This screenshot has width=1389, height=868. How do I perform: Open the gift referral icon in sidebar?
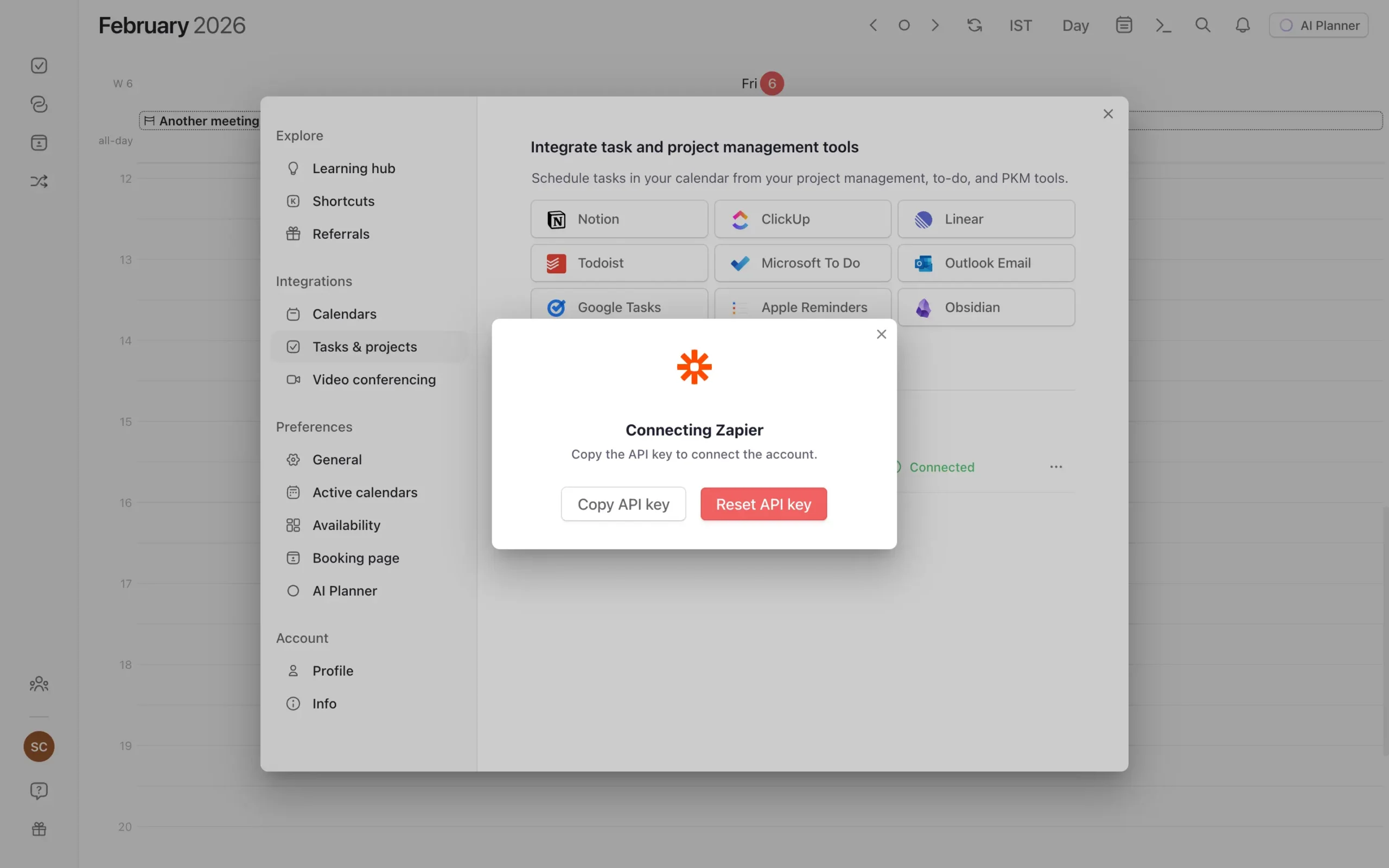coord(38,828)
